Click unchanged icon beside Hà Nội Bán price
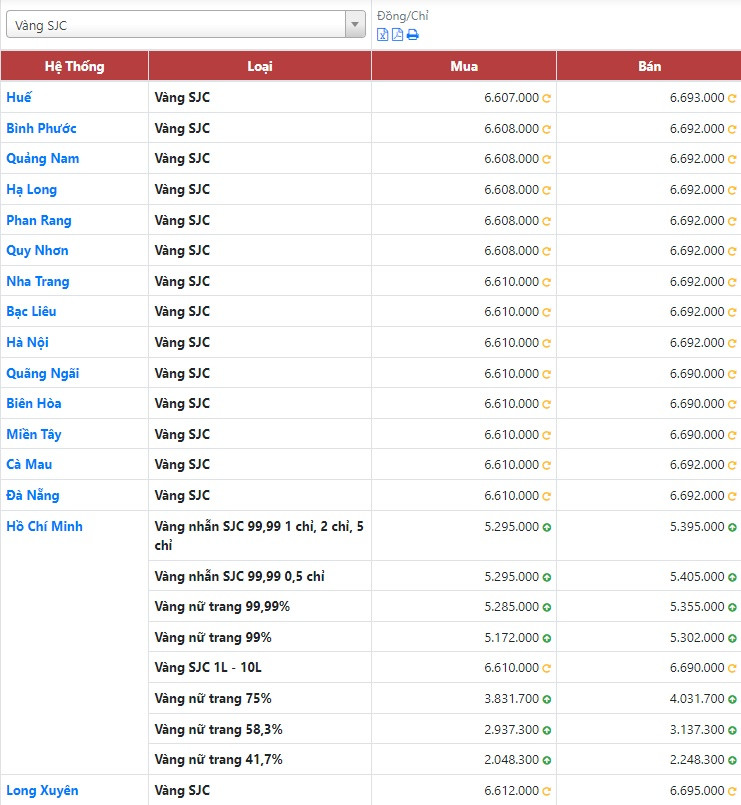Image resolution: width=741 pixels, height=805 pixels. (732, 343)
